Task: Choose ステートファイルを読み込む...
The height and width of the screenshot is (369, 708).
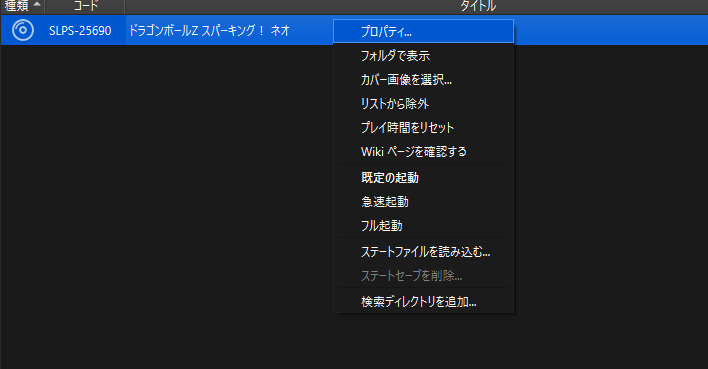Action: pos(424,252)
